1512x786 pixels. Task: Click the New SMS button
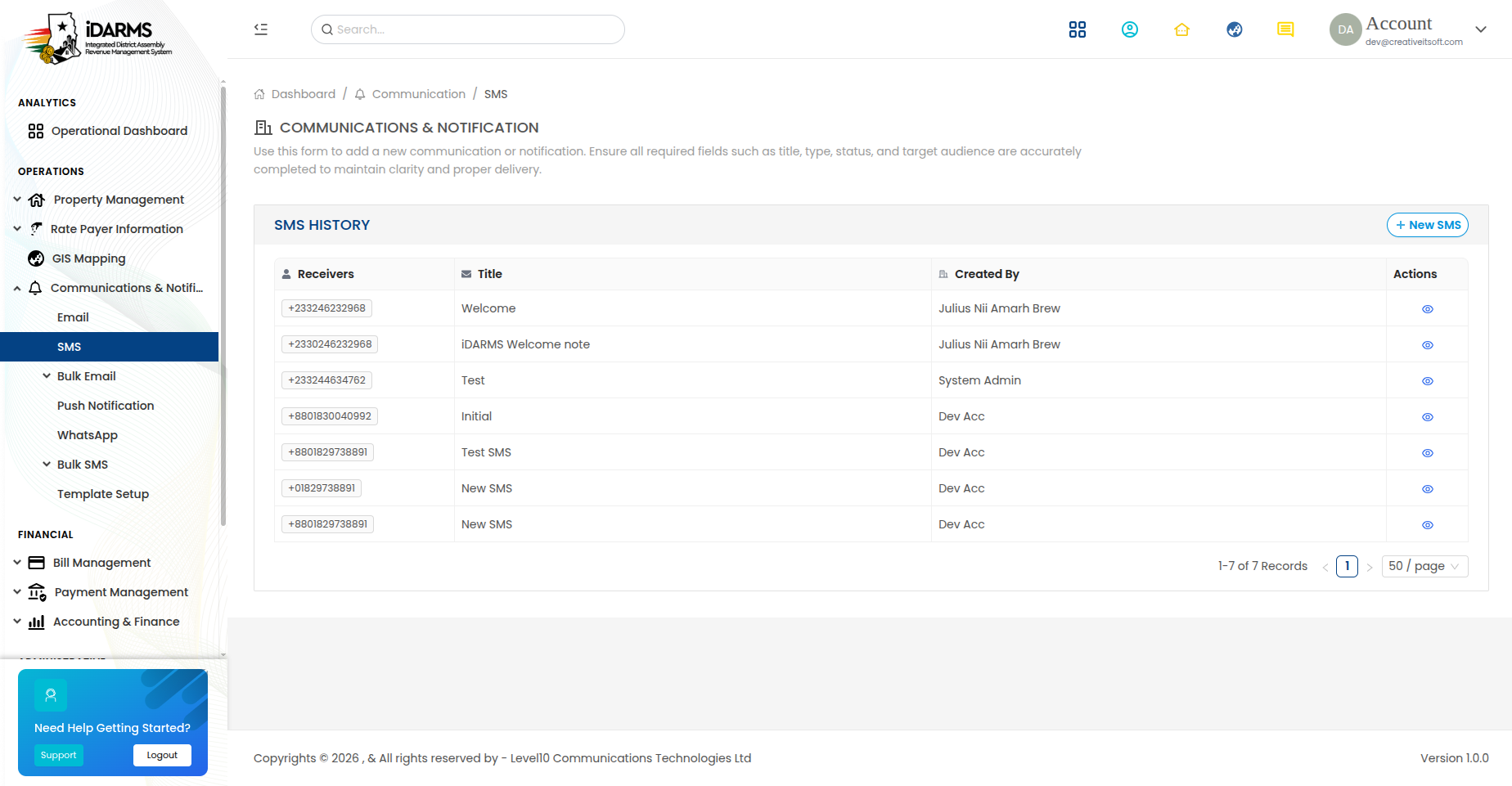click(x=1428, y=225)
